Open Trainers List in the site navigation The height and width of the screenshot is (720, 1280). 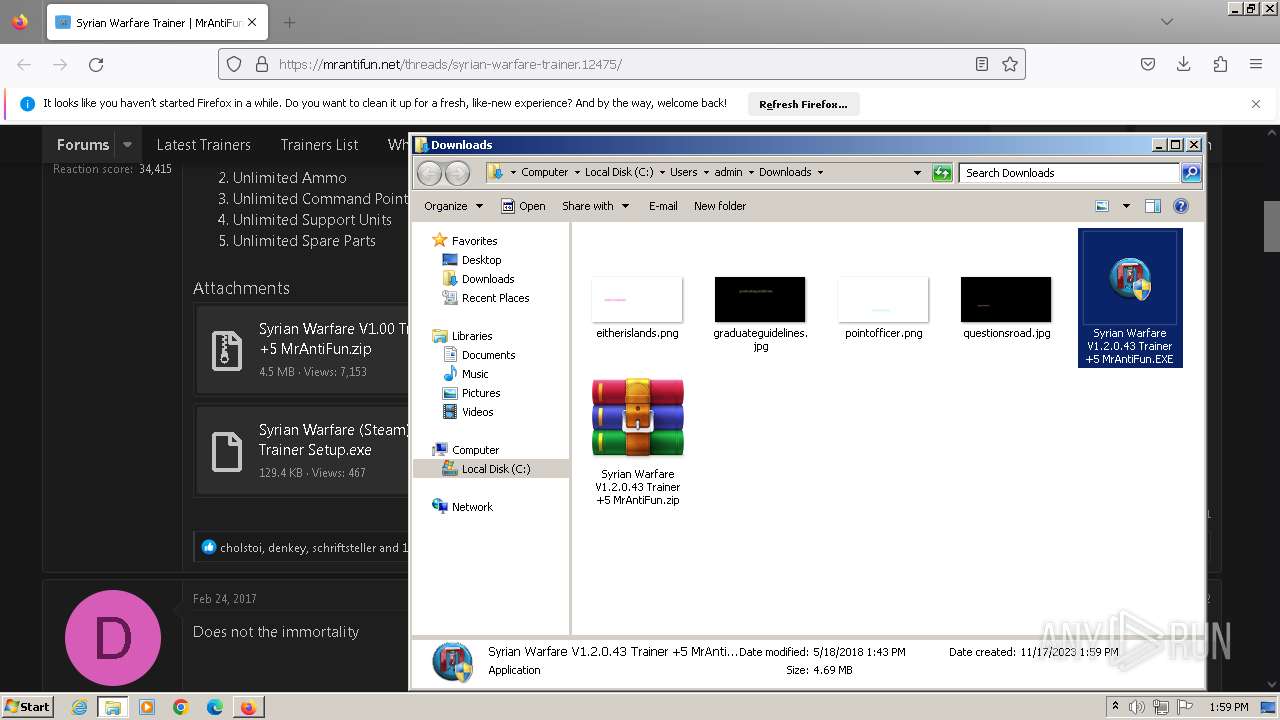tap(319, 144)
